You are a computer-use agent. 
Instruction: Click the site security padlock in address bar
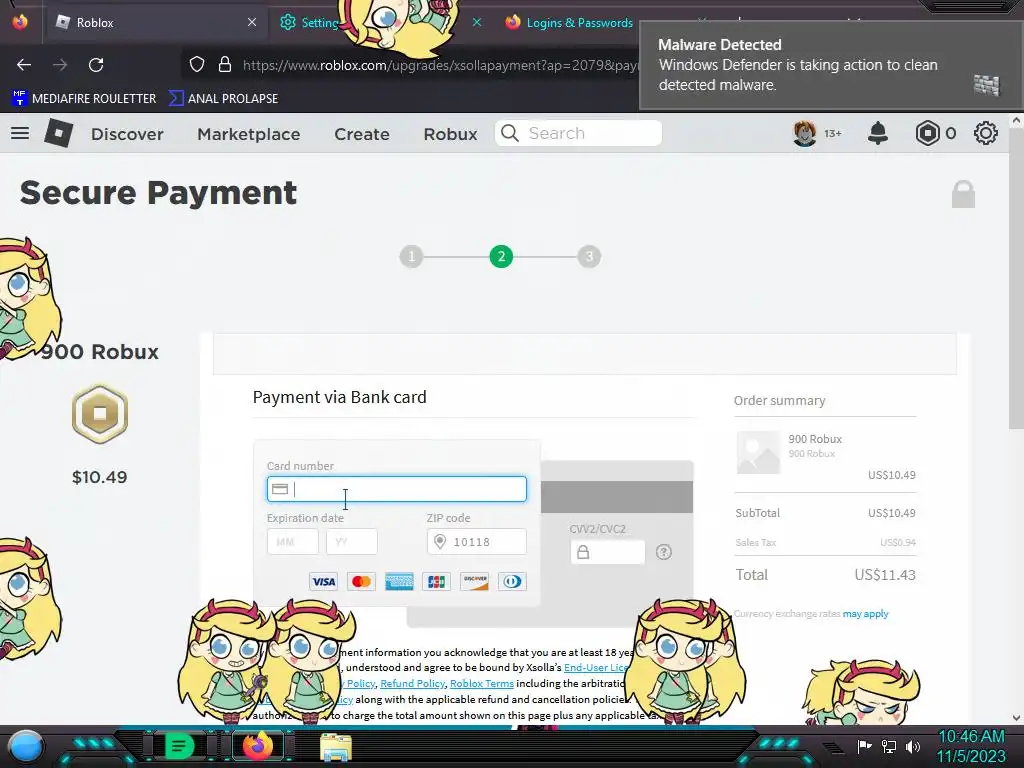click(x=225, y=65)
